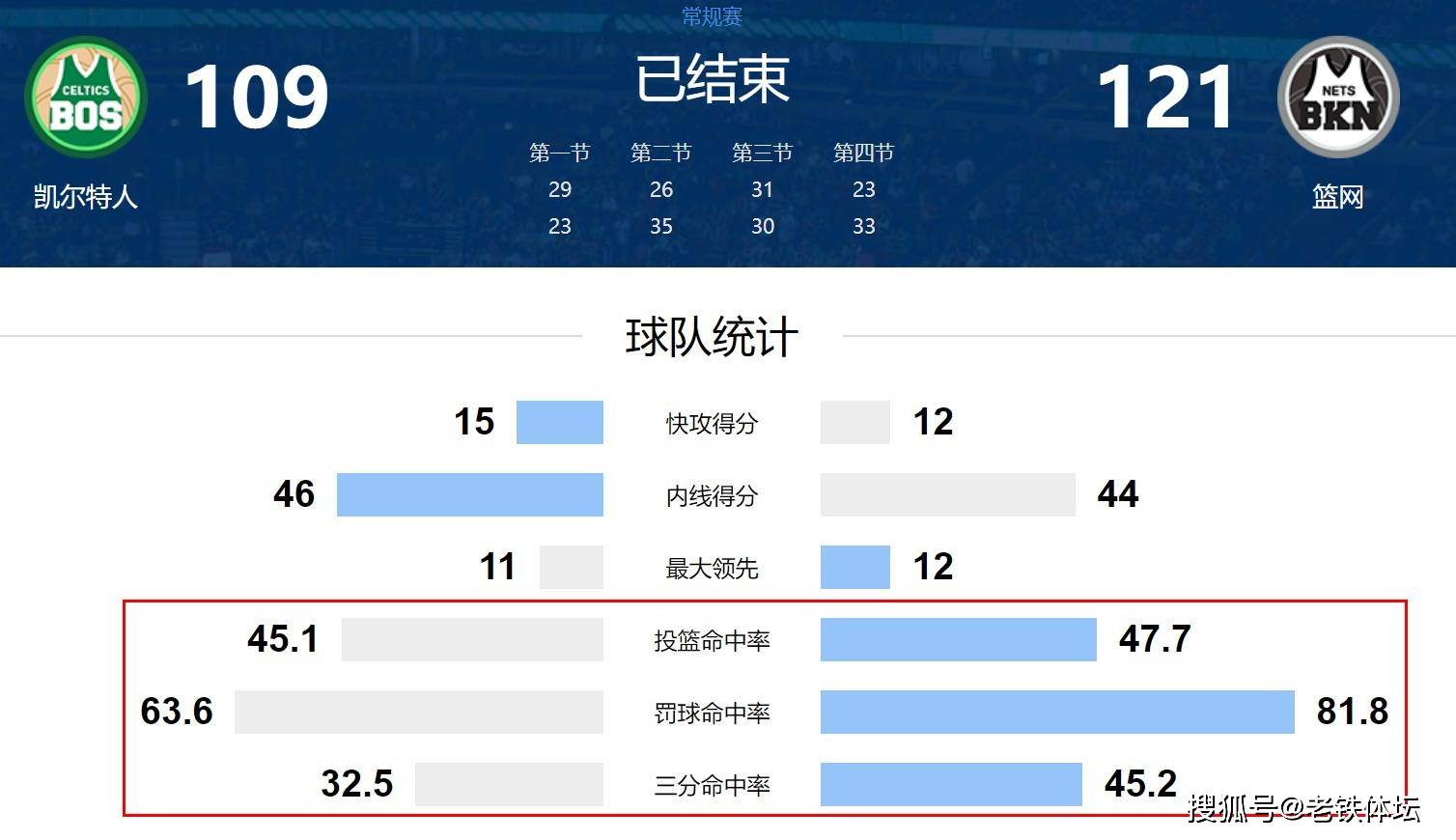Click the Celtics 内线得分 blue bar

point(470,494)
